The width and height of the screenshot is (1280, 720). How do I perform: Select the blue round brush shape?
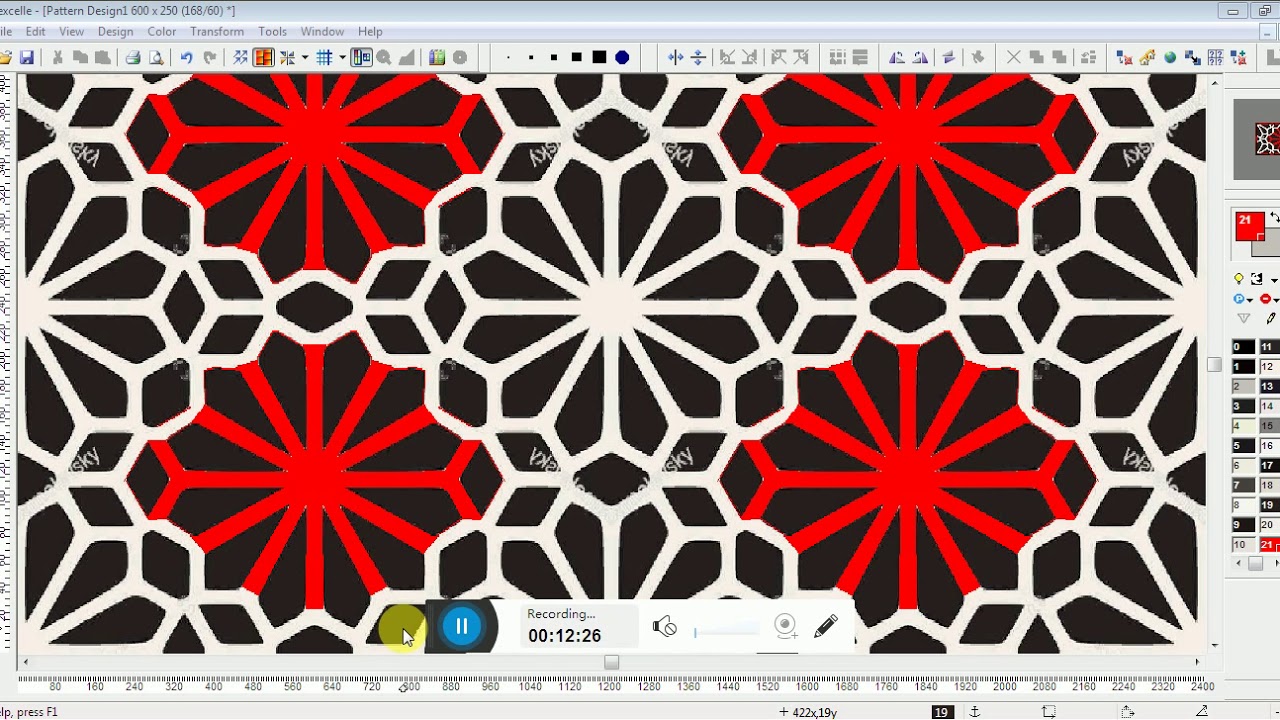tap(622, 58)
